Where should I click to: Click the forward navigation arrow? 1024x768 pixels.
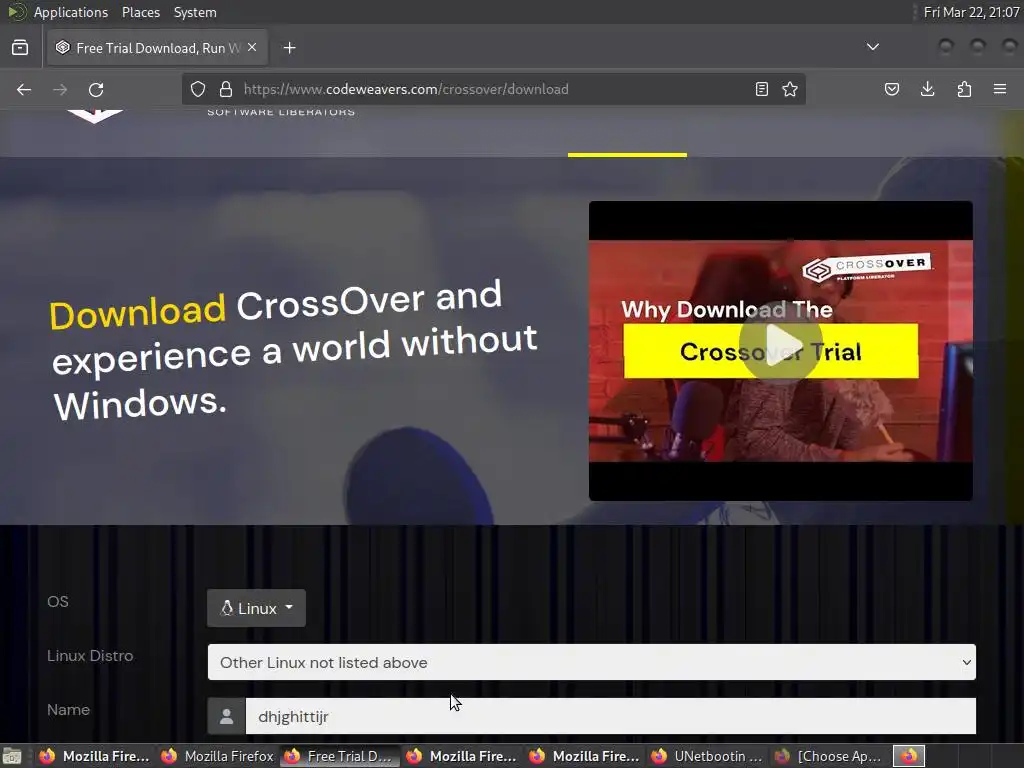point(60,89)
